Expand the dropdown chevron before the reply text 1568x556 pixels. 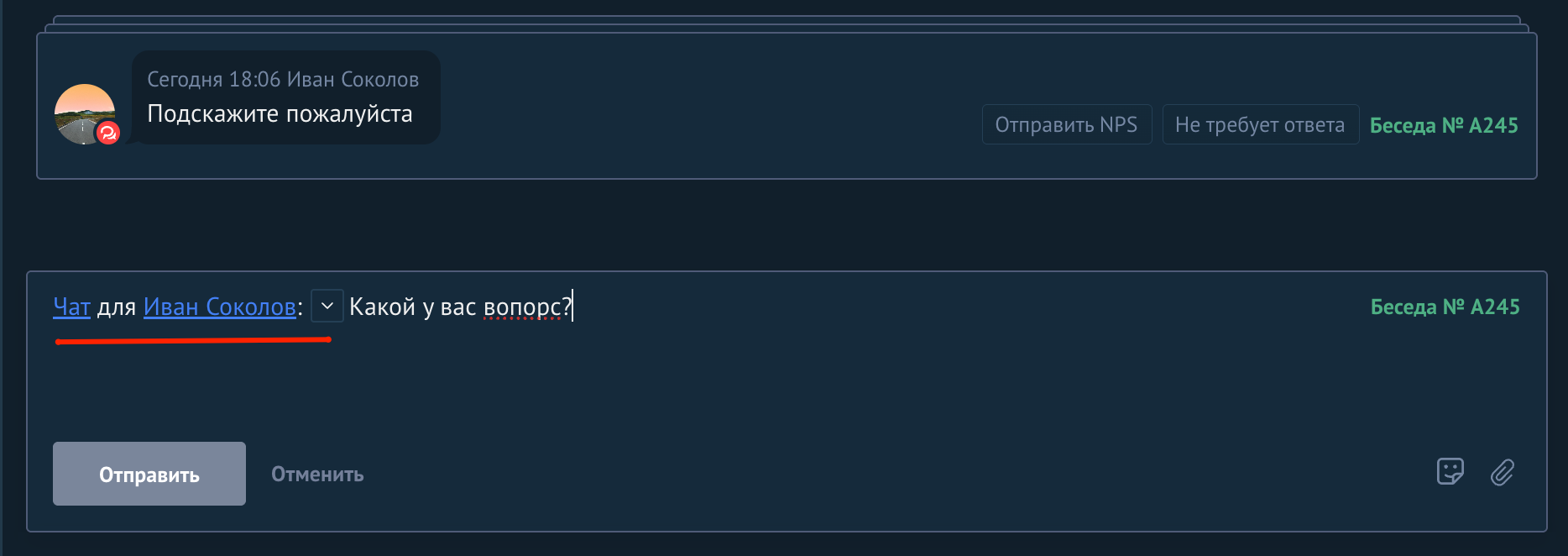327,306
